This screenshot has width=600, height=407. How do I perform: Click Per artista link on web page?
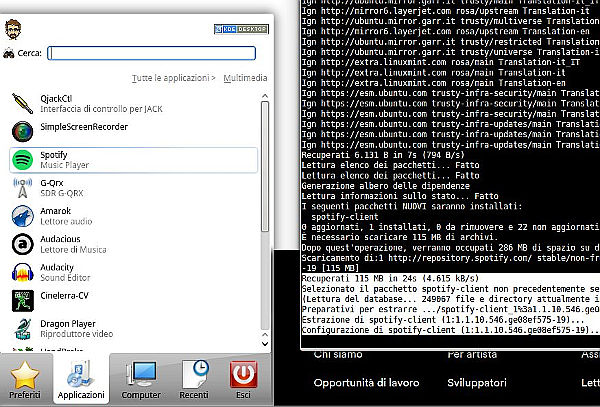click(x=472, y=355)
